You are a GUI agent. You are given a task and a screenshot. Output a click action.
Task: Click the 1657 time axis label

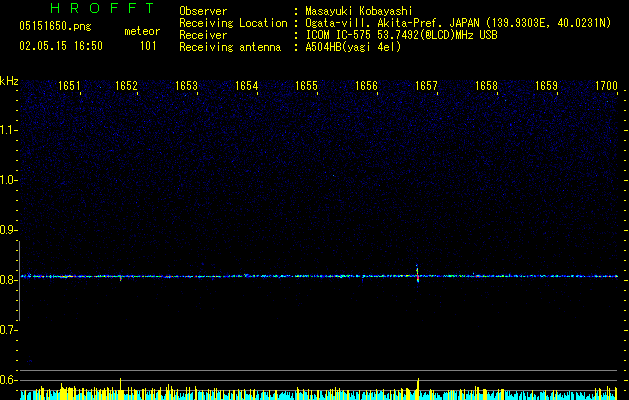coord(426,86)
